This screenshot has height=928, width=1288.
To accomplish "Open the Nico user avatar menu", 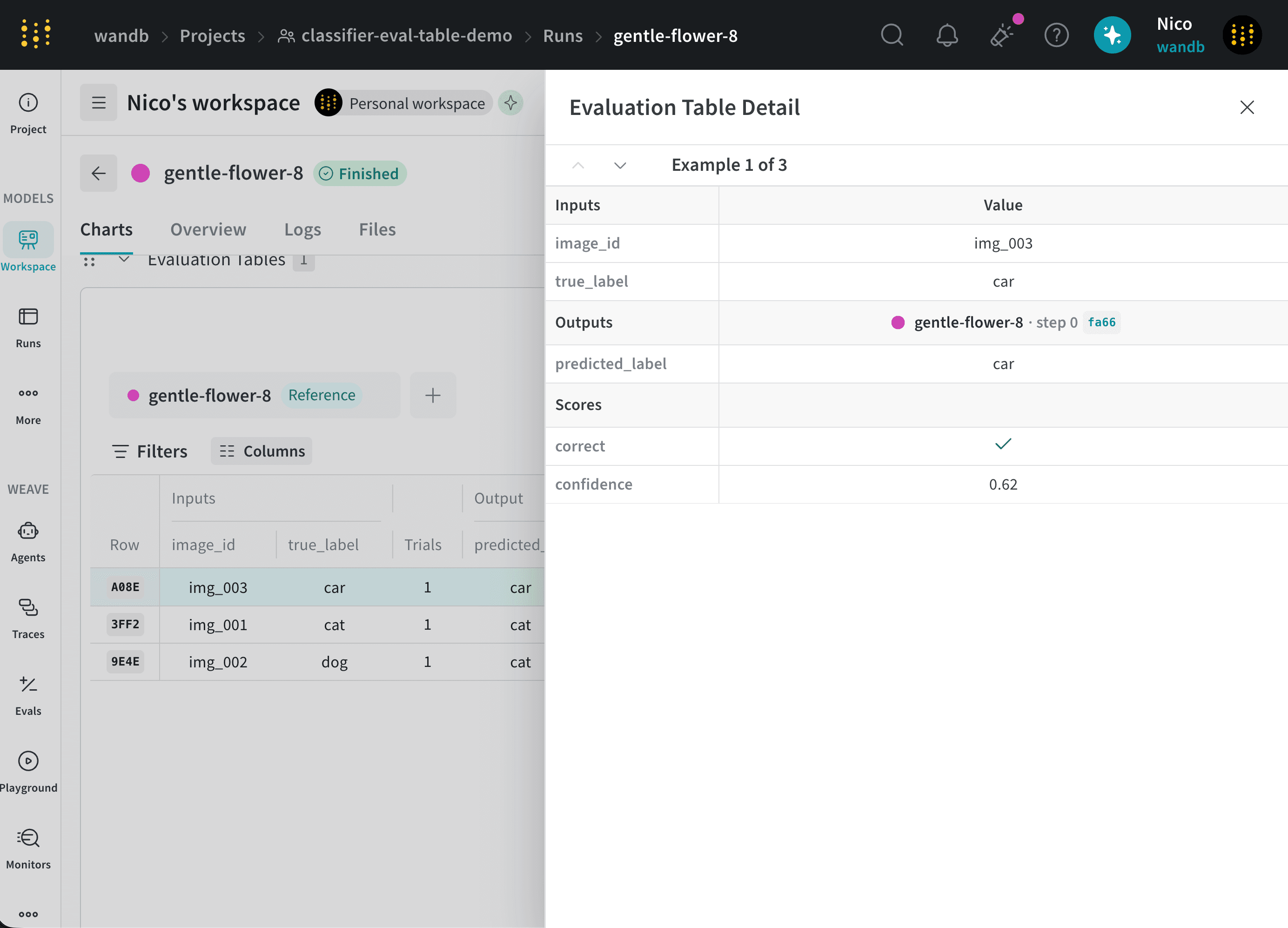I will pos(1242,35).
